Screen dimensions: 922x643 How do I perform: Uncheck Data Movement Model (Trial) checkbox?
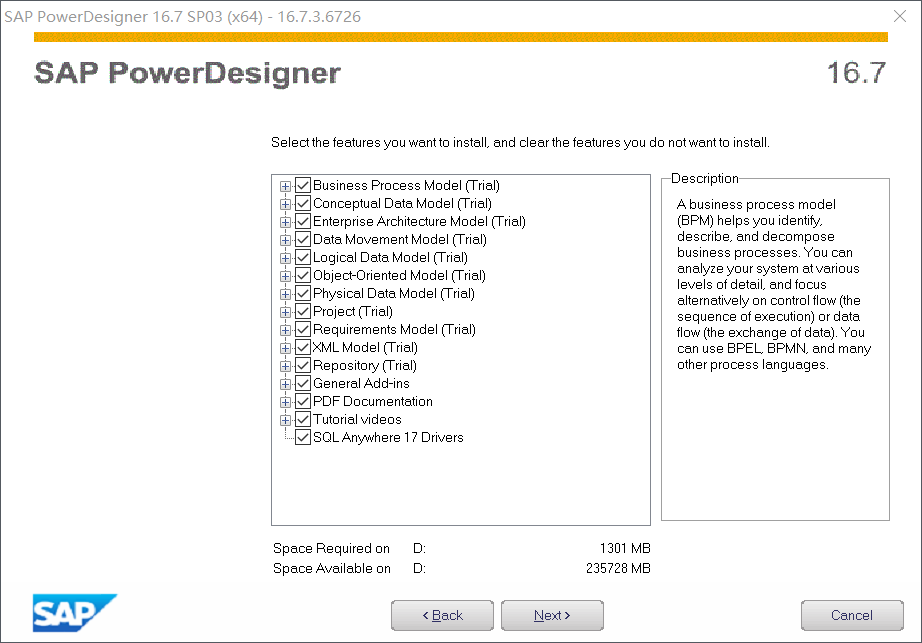coord(303,240)
